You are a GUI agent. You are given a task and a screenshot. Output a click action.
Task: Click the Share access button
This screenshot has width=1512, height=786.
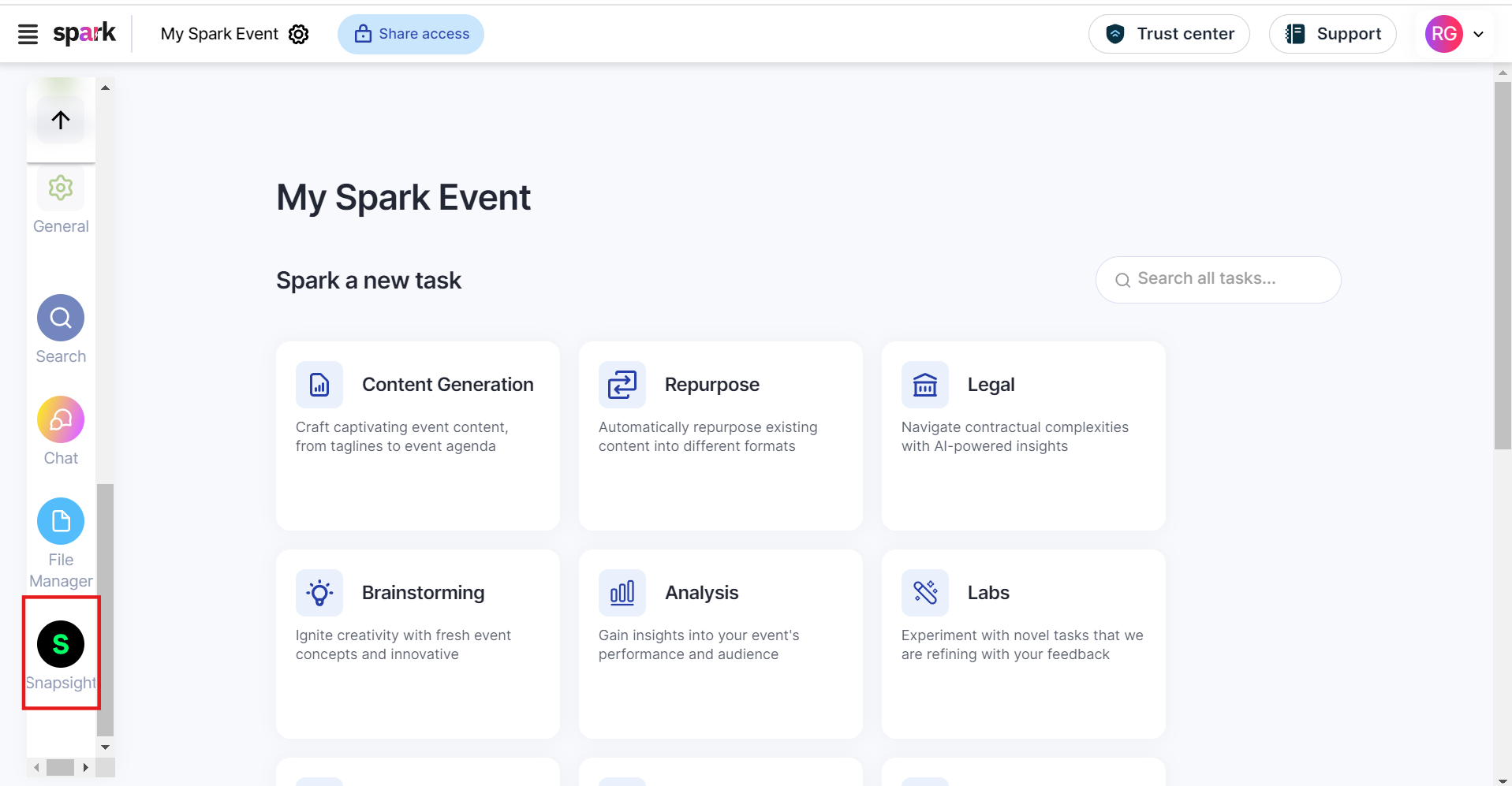[x=411, y=34]
